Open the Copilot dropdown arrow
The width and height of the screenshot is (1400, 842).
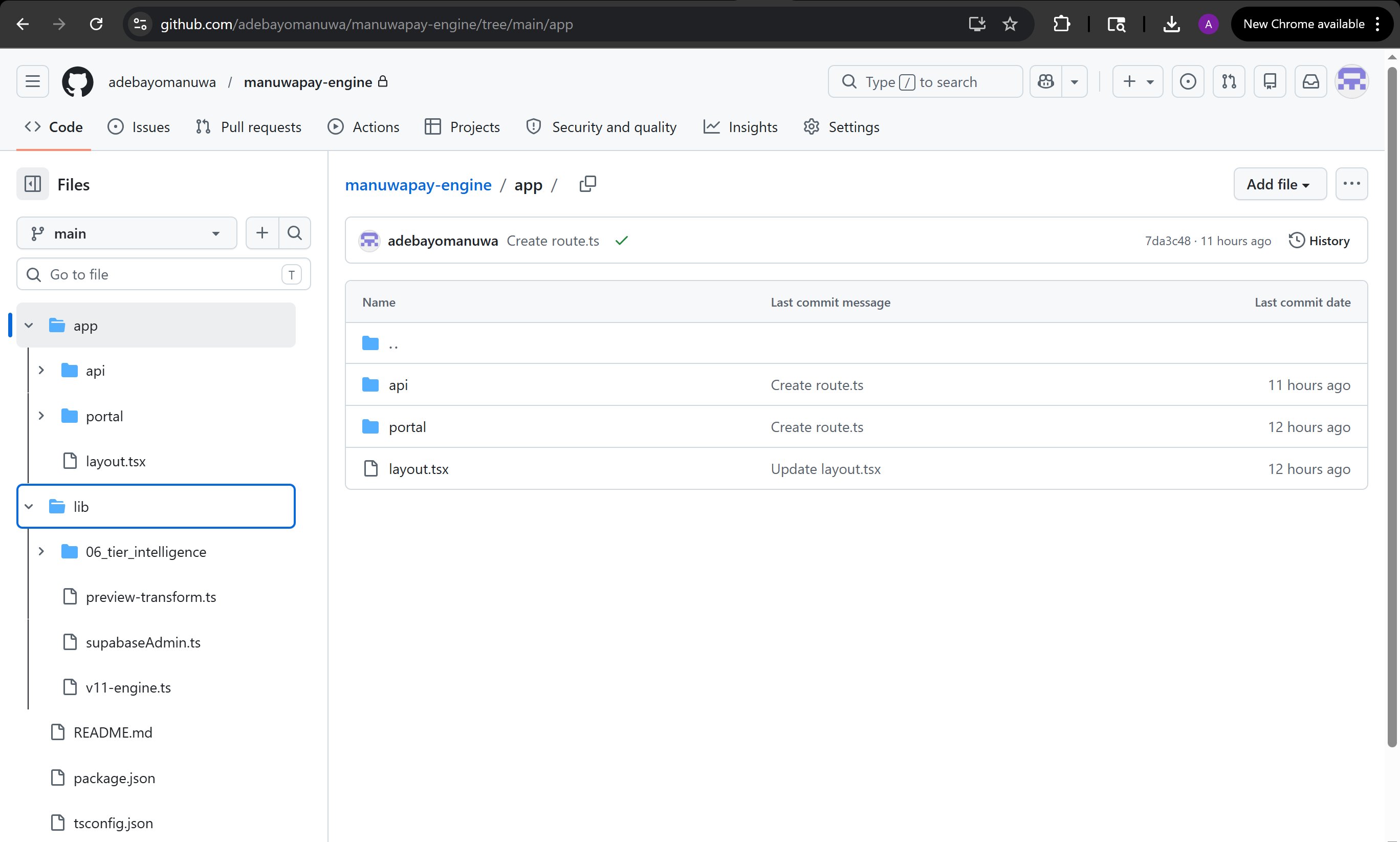(x=1074, y=82)
